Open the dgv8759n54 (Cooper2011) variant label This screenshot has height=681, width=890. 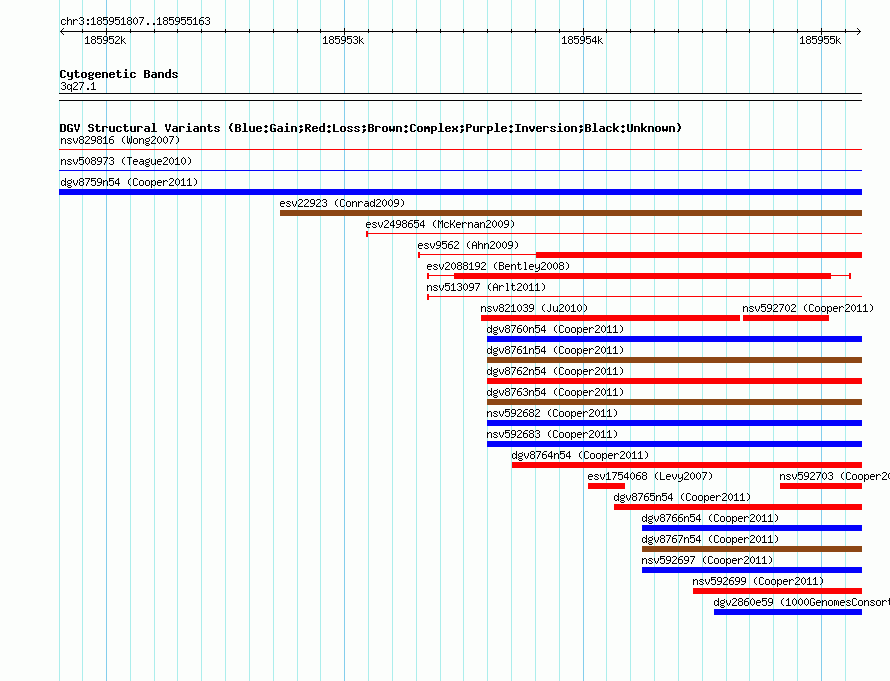pos(129,182)
